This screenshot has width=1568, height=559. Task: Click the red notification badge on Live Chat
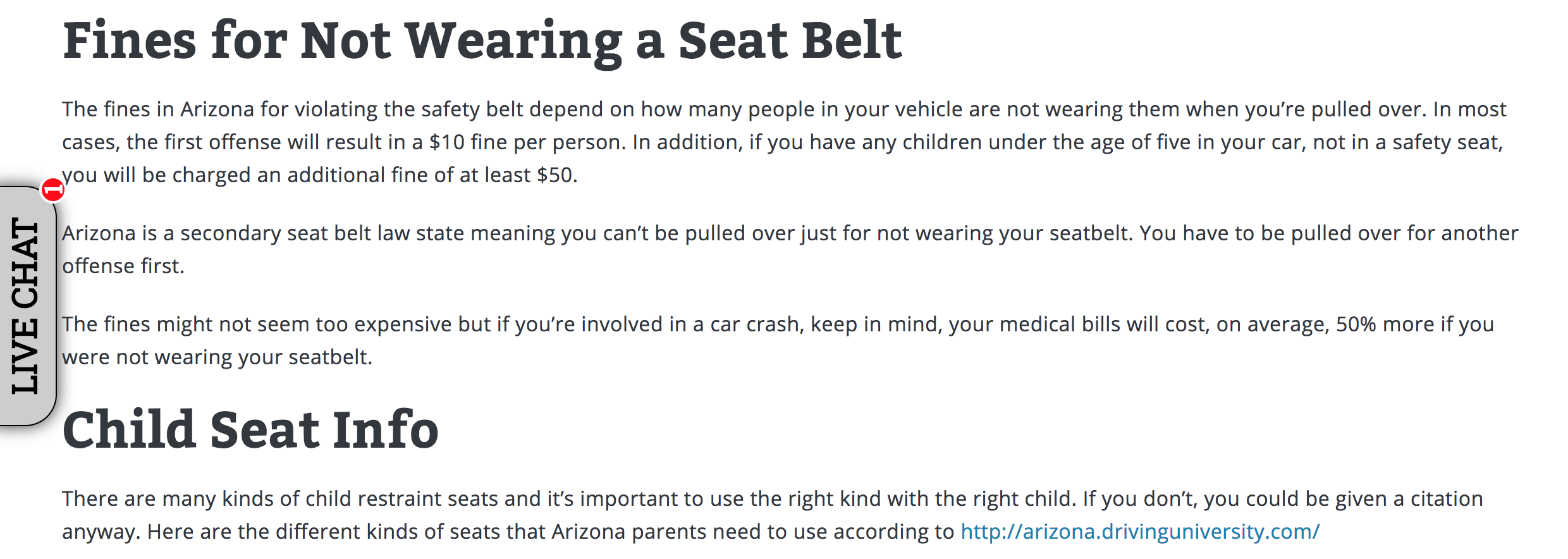point(53,189)
